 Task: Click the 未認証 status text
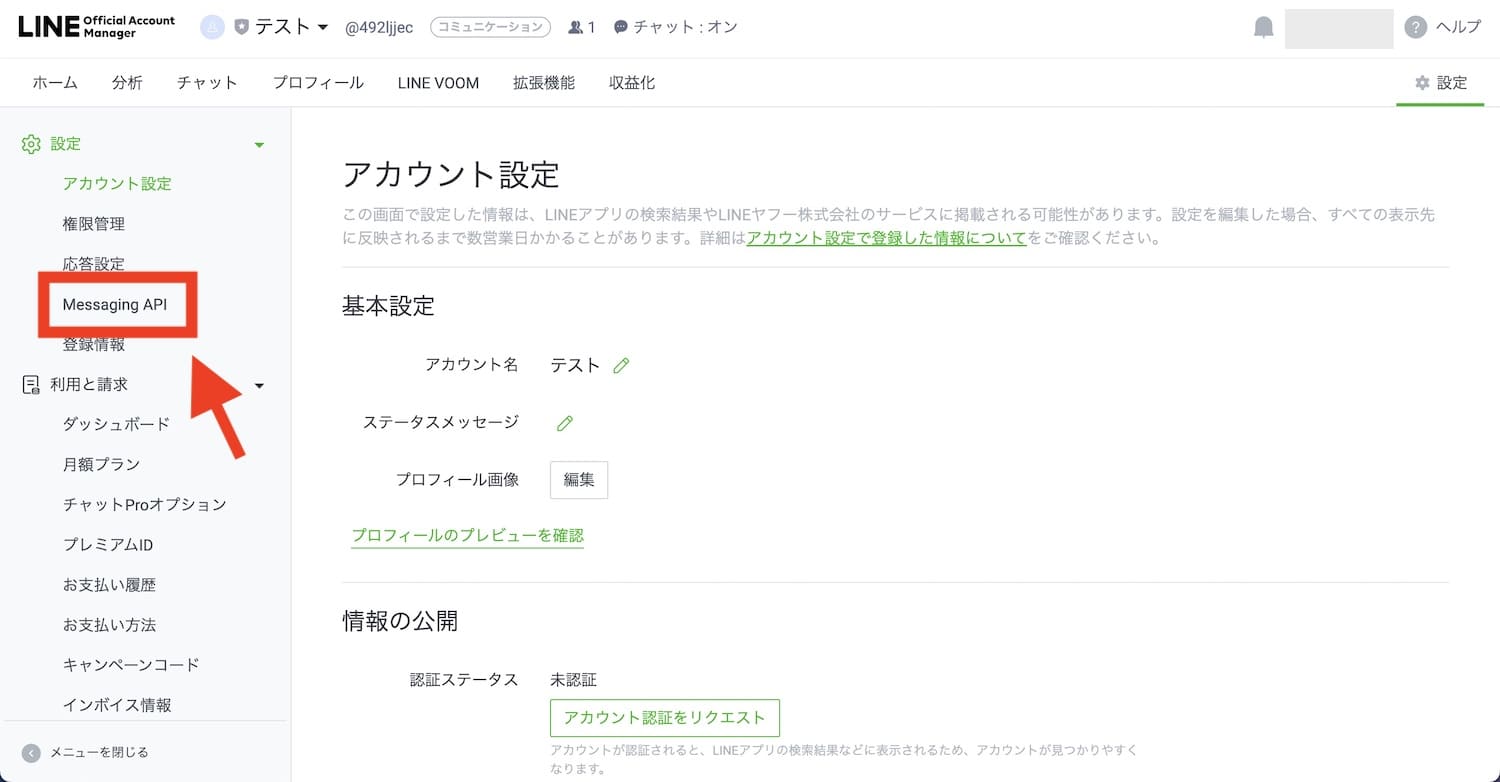(574, 680)
